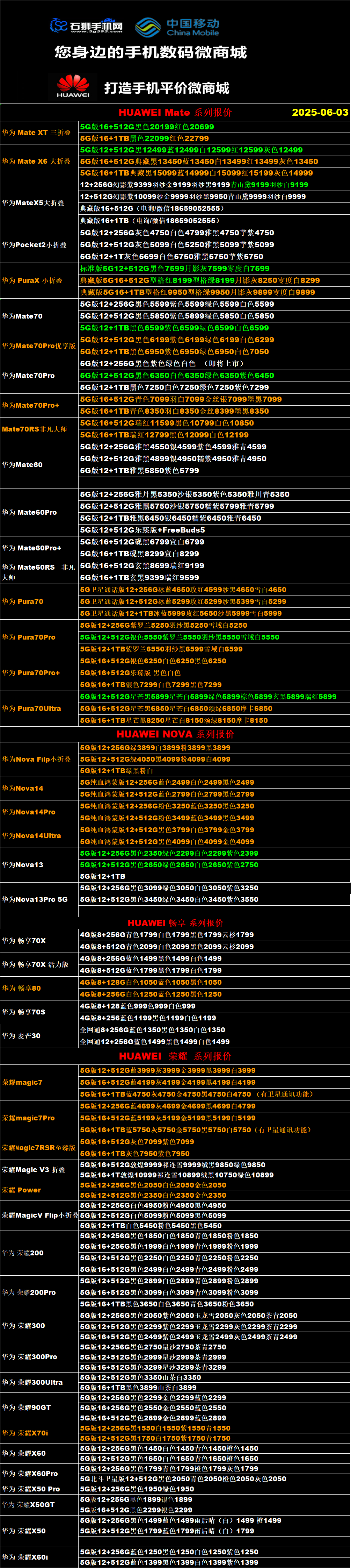351x1568 pixels.
Task: Click the Mate60RS 16+1TB 玄黑9399 row
Action: [x=215, y=578]
